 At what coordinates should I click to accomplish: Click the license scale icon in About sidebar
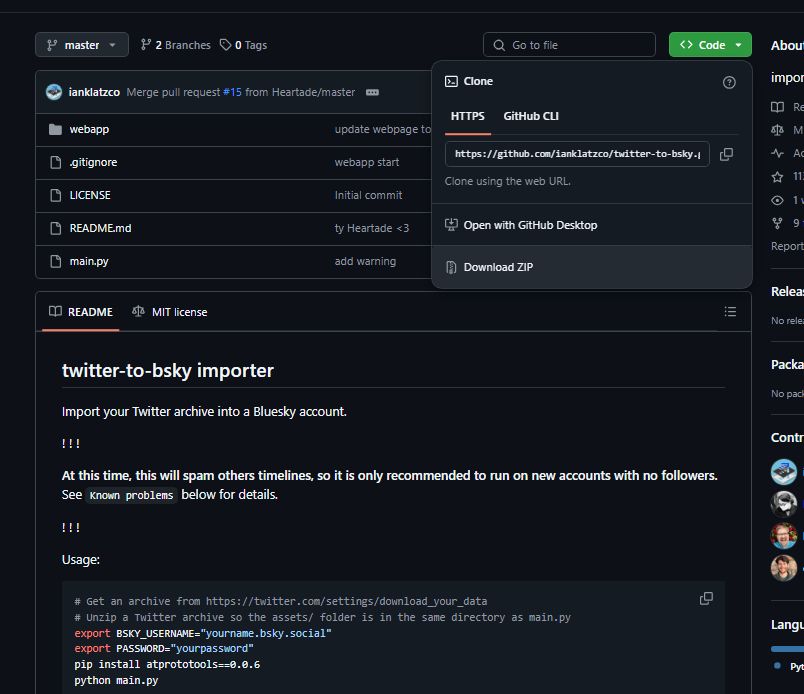click(777, 130)
